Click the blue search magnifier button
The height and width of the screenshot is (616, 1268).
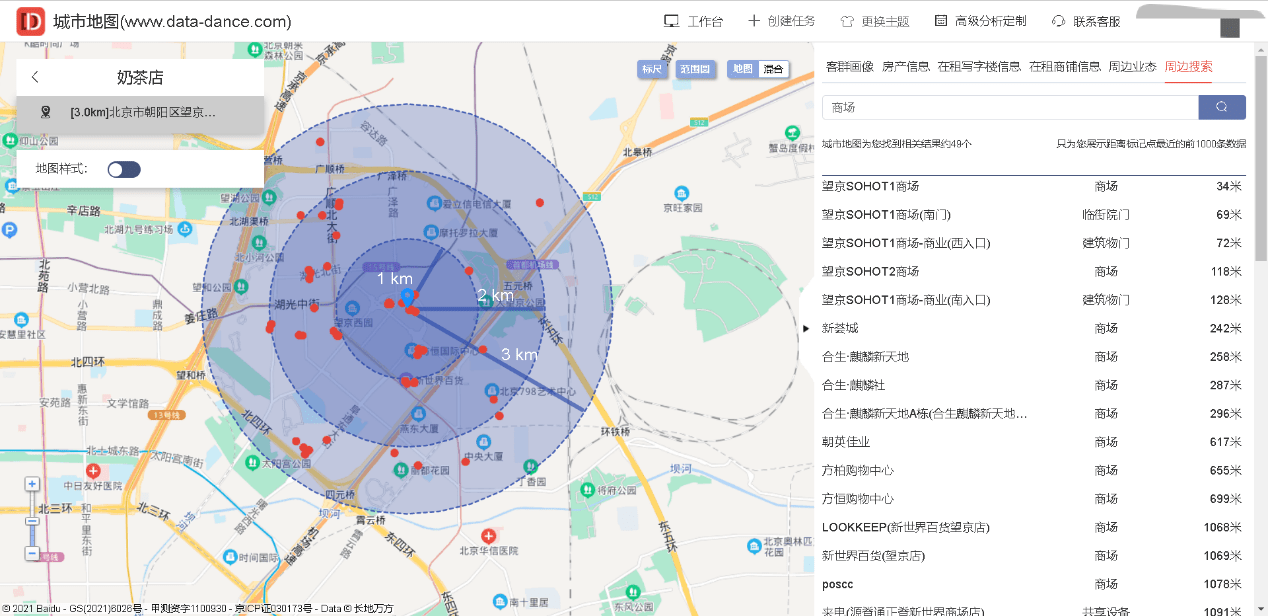coord(1222,107)
